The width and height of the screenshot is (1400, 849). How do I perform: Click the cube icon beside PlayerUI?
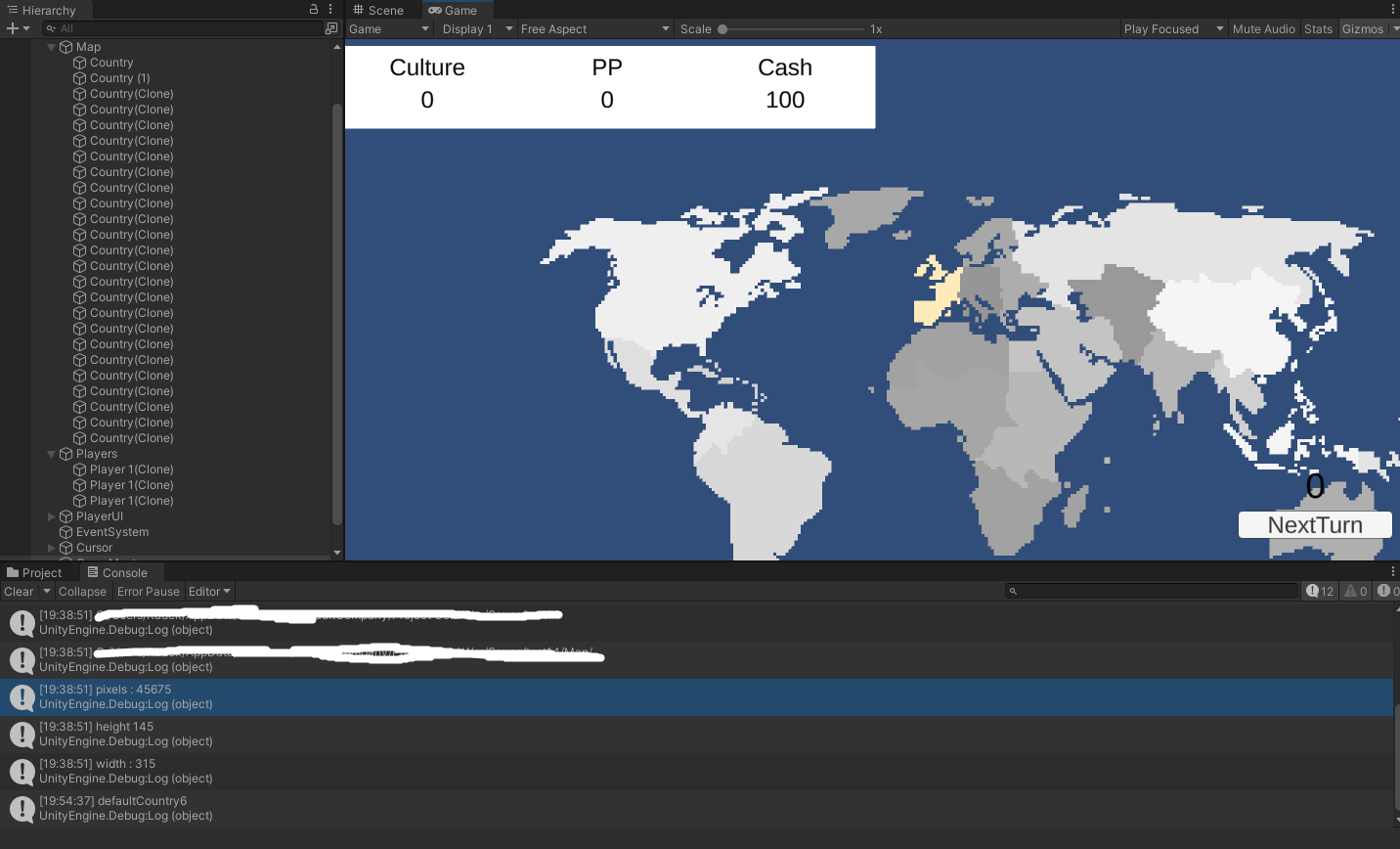coord(66,516)
